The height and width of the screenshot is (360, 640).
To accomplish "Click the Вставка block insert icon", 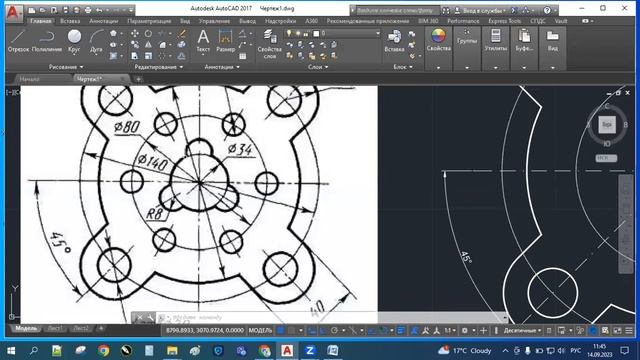I will tap(394, 41).
